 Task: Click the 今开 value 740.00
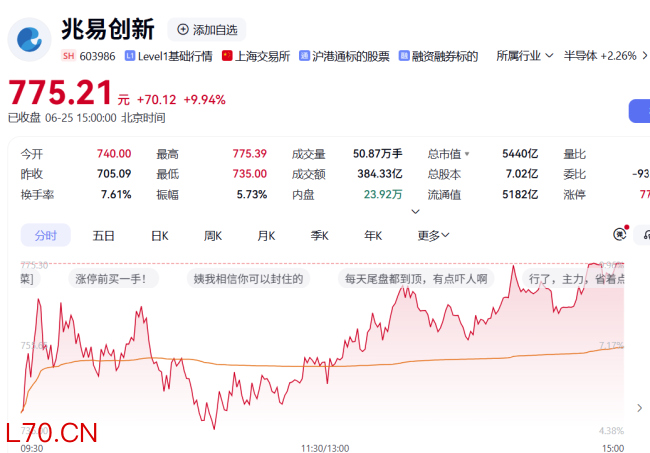[x=114, y=154]
